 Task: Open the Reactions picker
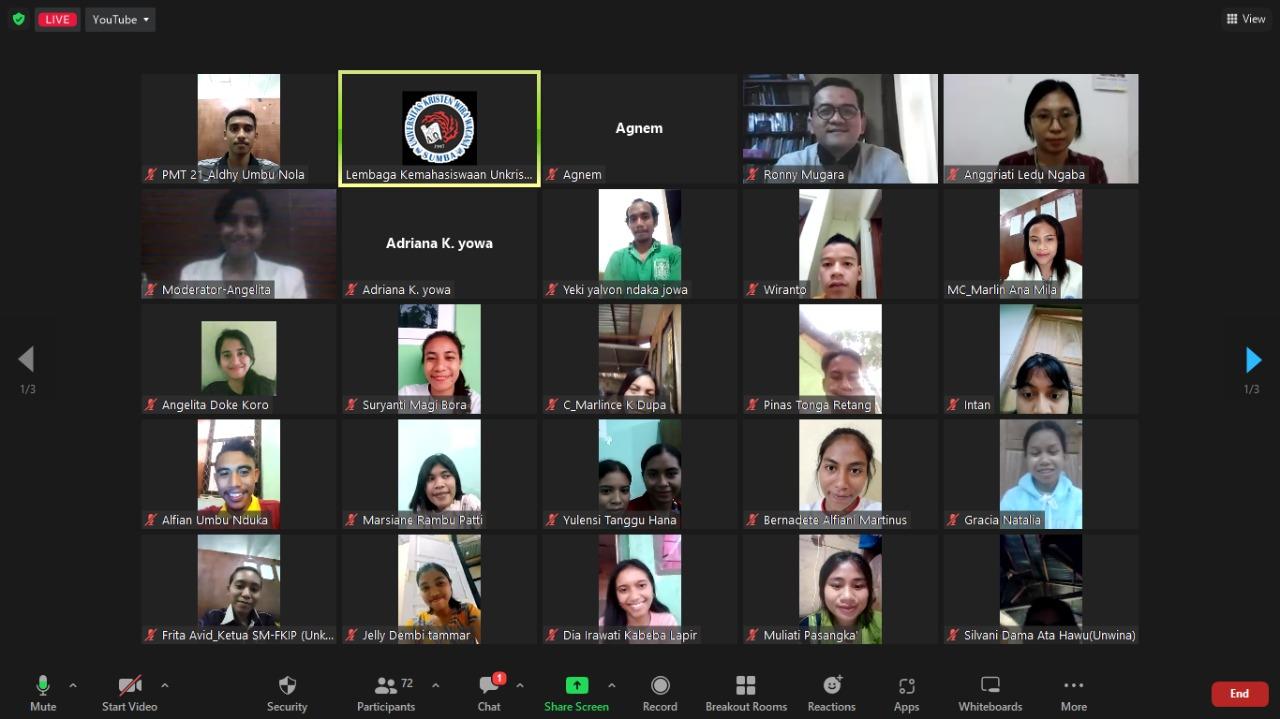pos(832,693)
